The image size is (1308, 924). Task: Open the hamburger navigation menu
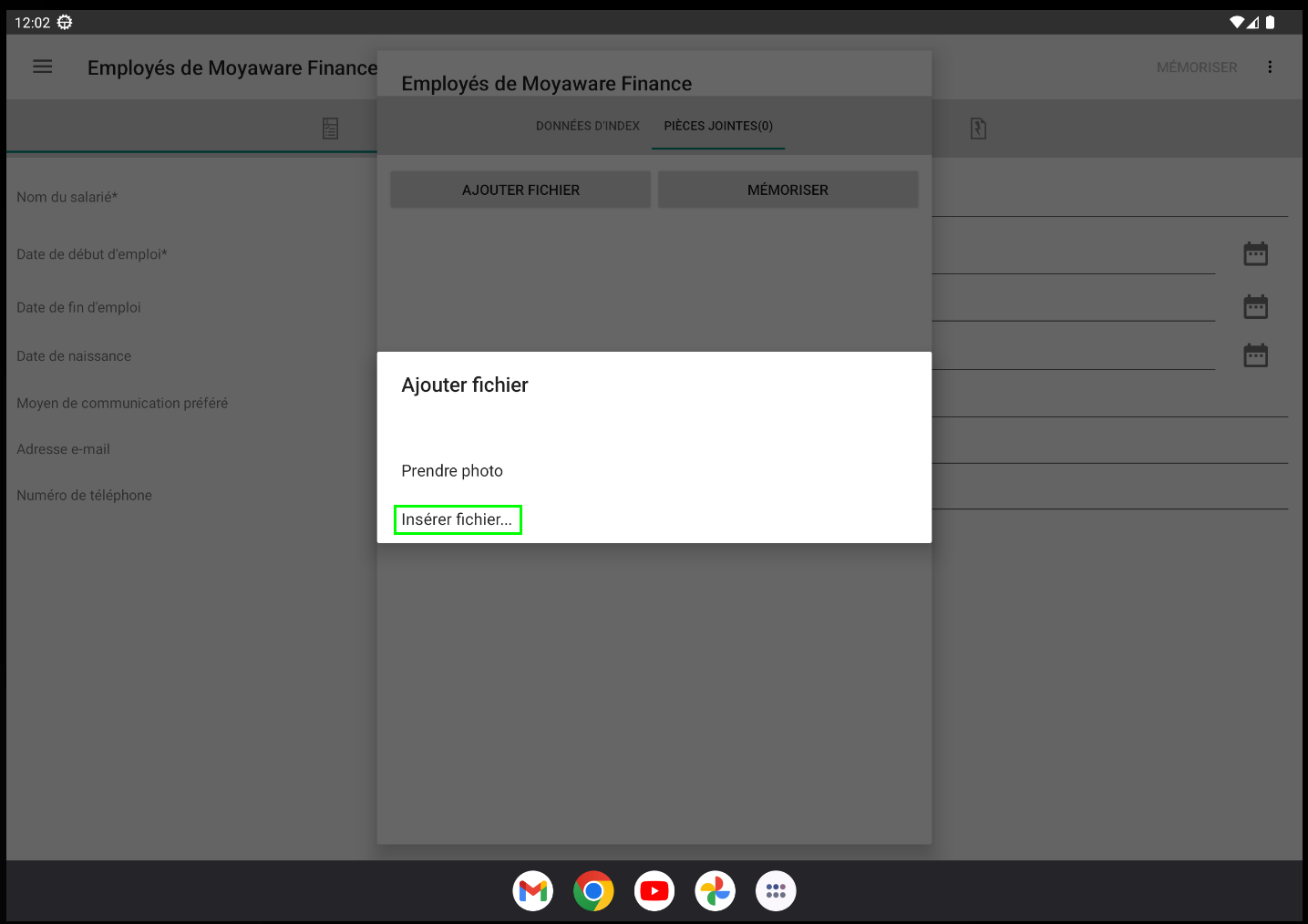[x=43, y=67]
